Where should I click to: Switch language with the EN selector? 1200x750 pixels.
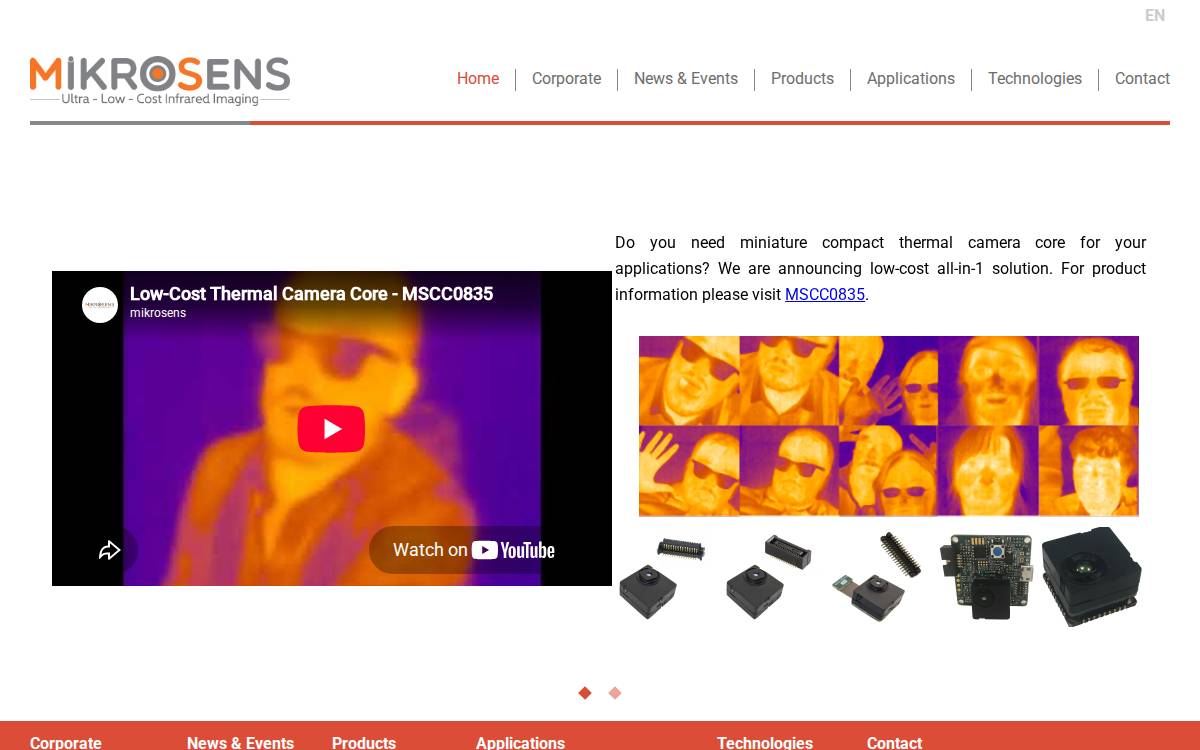(1155, 16)
